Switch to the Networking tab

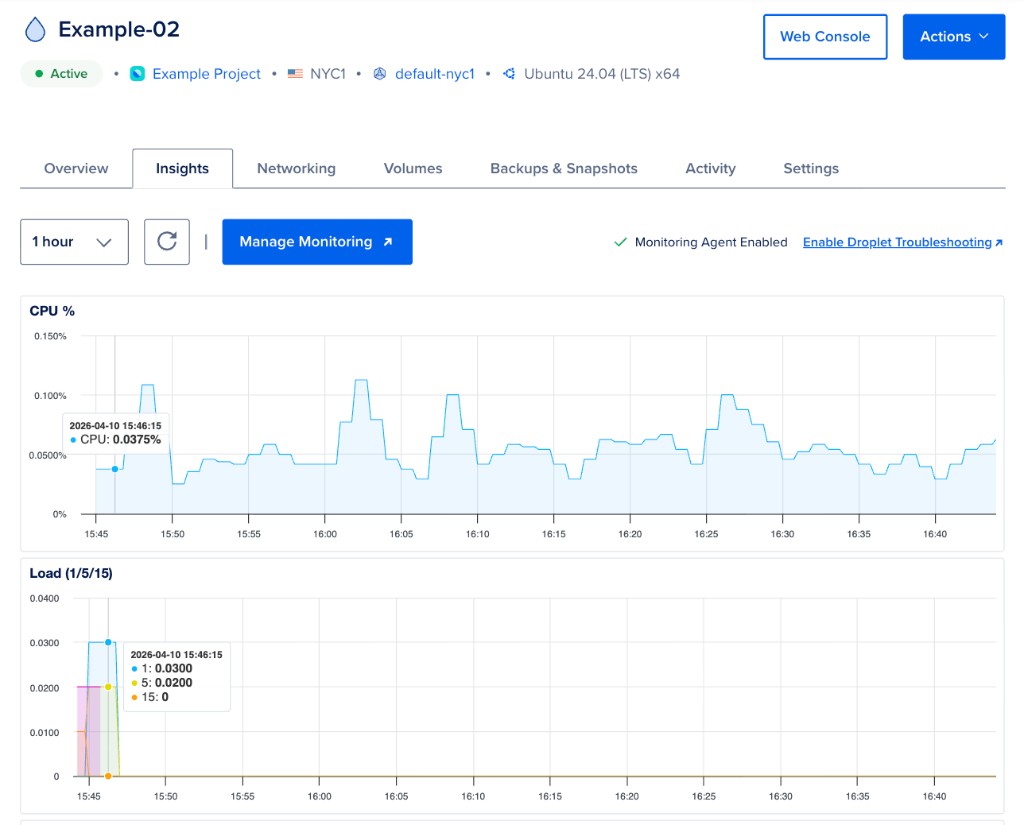[295, 168]
